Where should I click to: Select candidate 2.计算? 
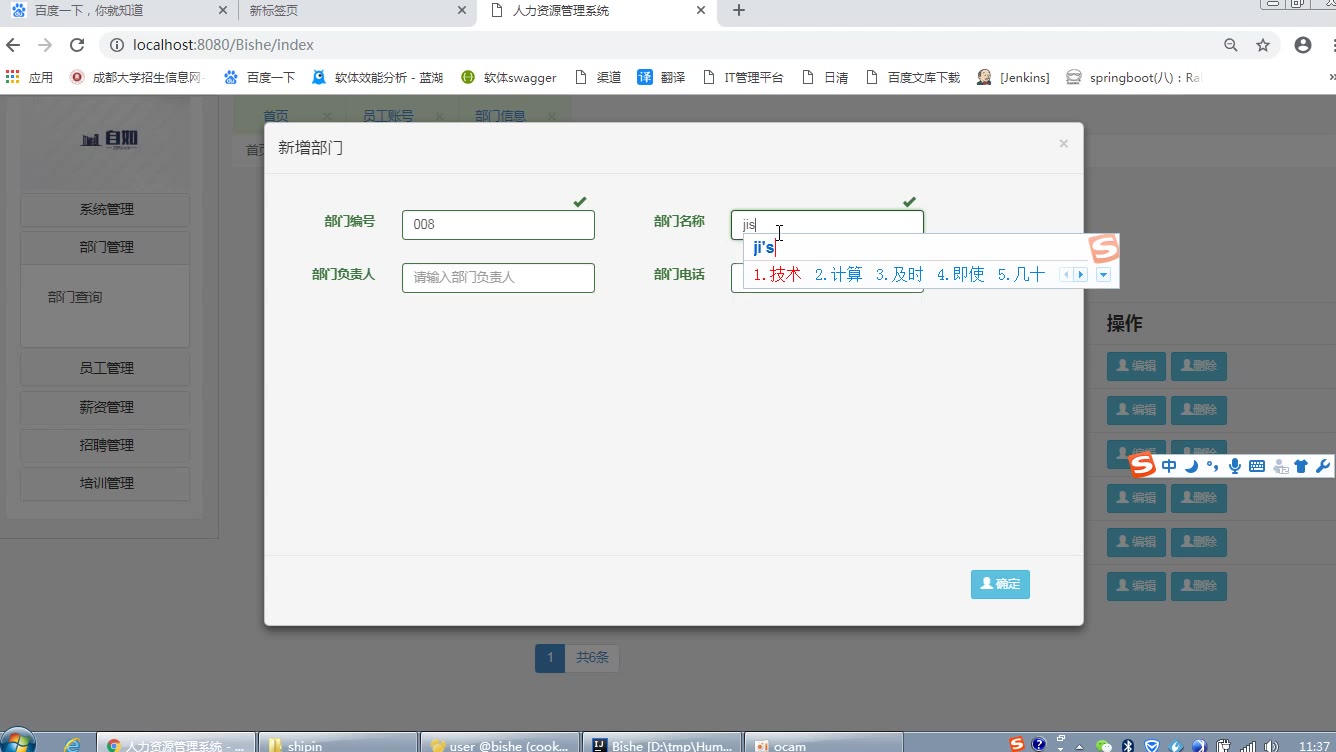[838, 274]
